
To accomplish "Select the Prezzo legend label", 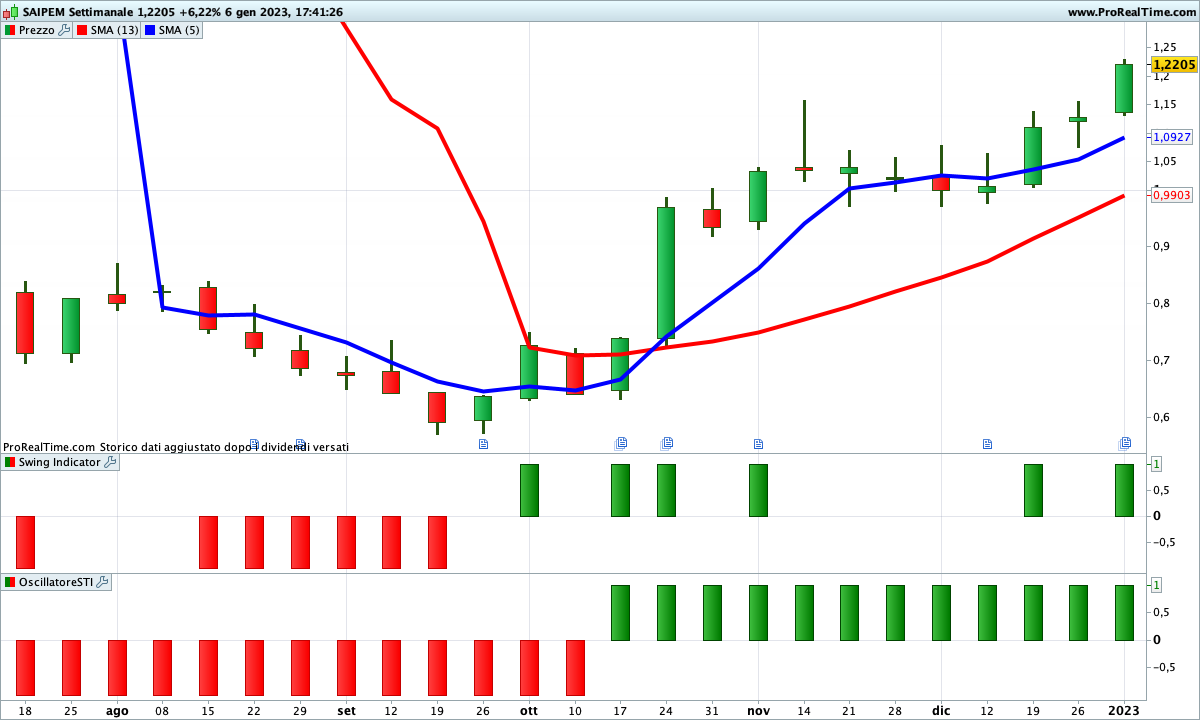I will pos(37,30).
